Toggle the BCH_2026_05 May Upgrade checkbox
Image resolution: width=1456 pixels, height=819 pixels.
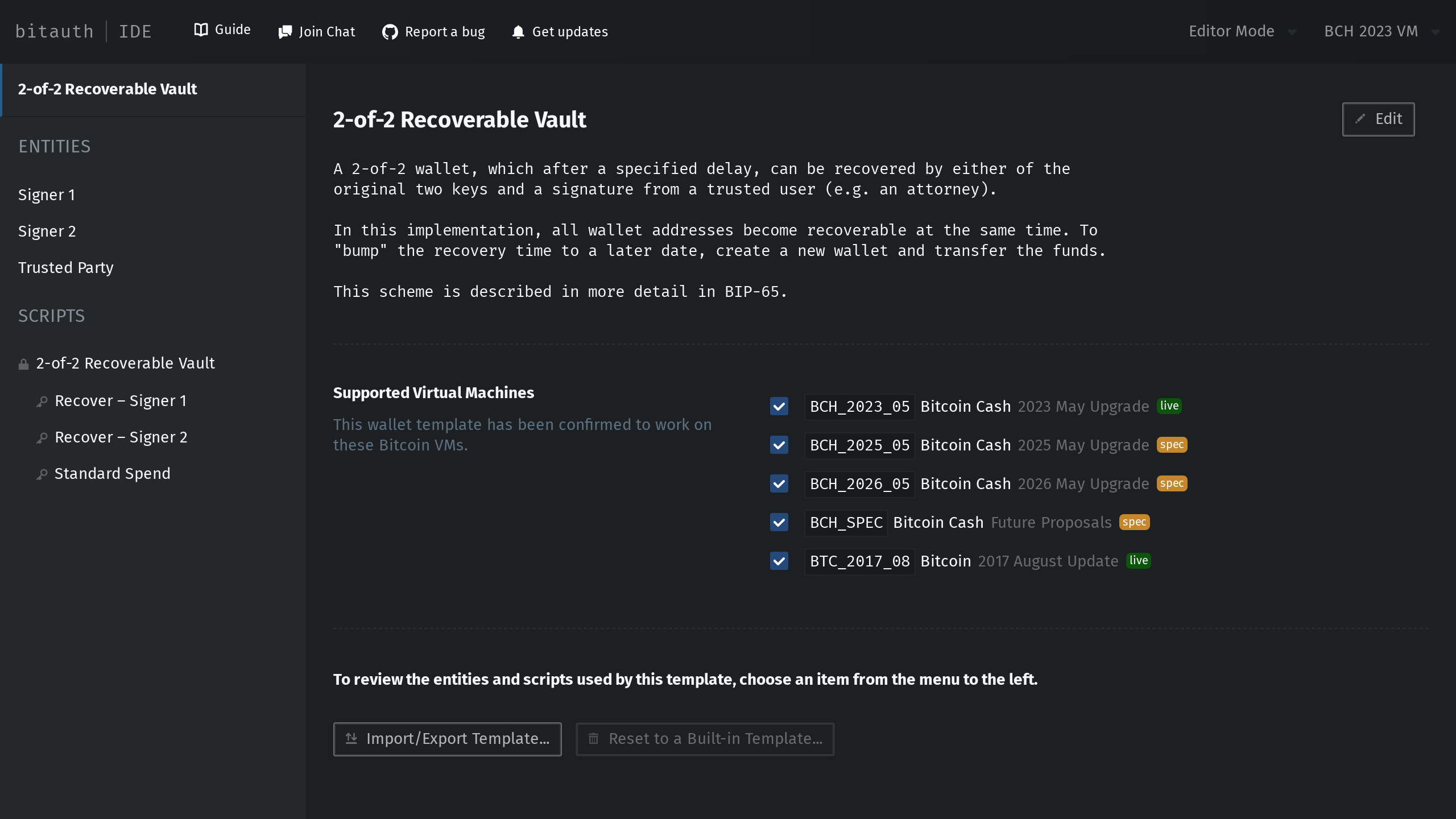pos(779,484)
